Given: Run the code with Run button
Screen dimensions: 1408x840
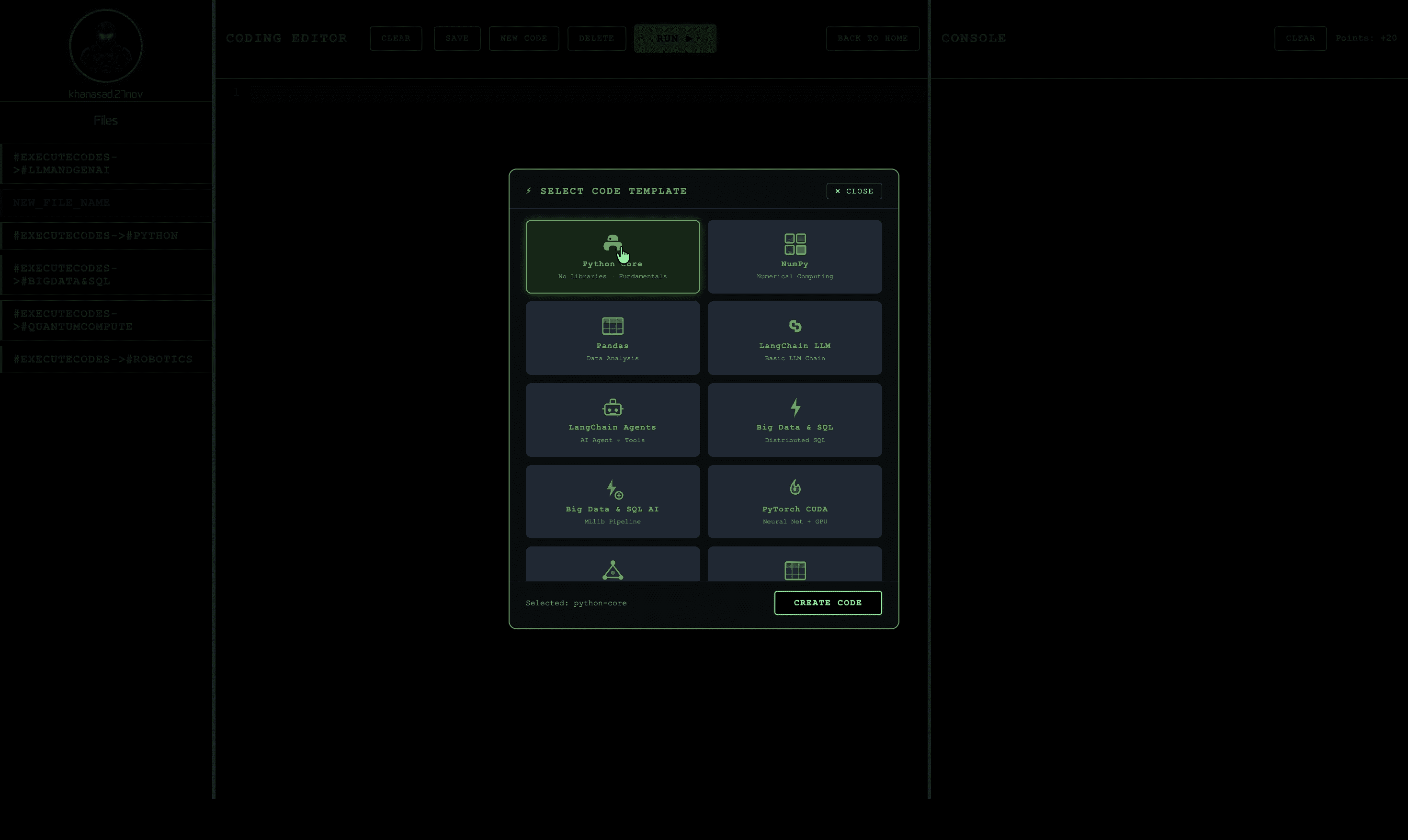Looking at the screenshot, I should pyautogui.click(x=675, y=38).
